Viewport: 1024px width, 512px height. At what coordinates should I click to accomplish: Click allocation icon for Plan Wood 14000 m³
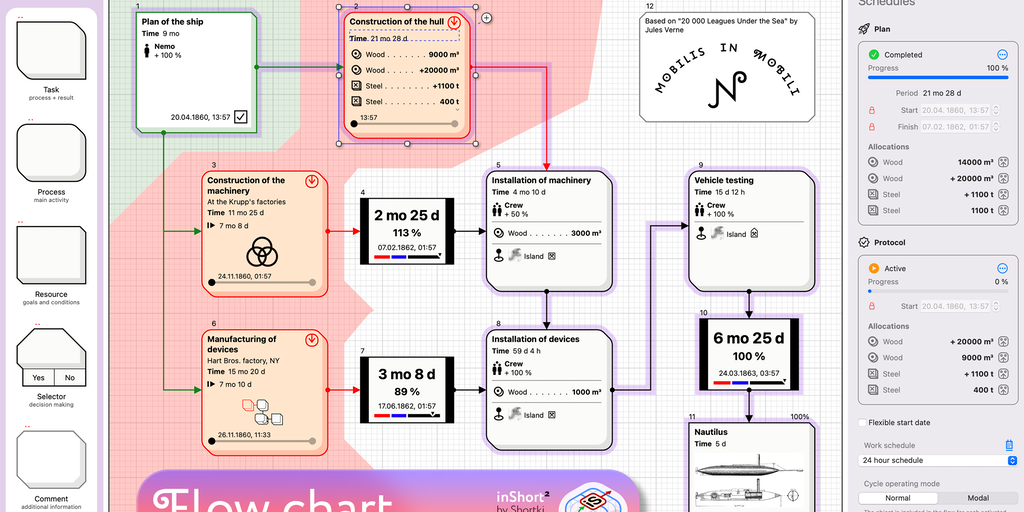pos(1004,162)
